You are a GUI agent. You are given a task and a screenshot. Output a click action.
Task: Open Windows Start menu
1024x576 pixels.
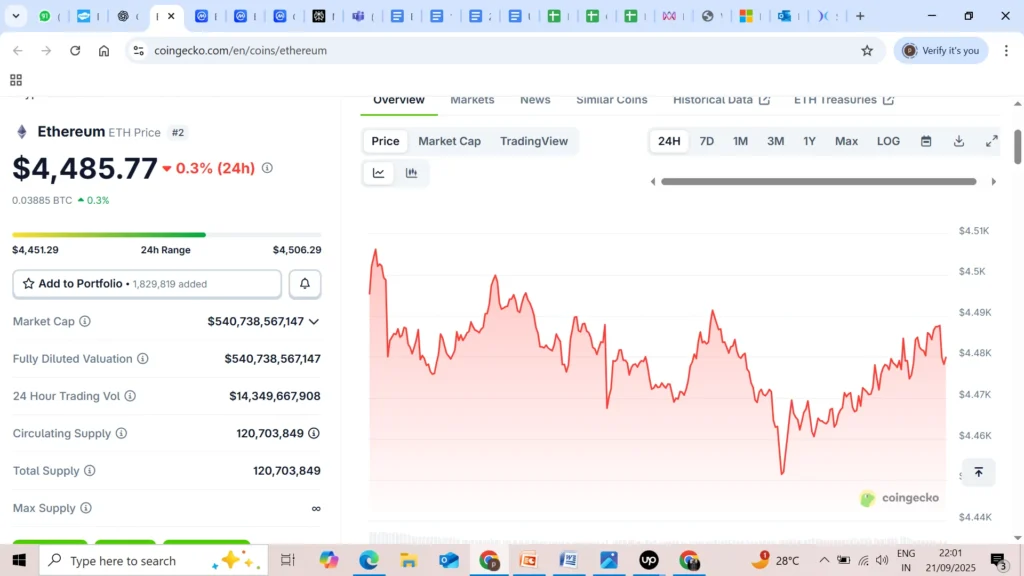(19, 560)
